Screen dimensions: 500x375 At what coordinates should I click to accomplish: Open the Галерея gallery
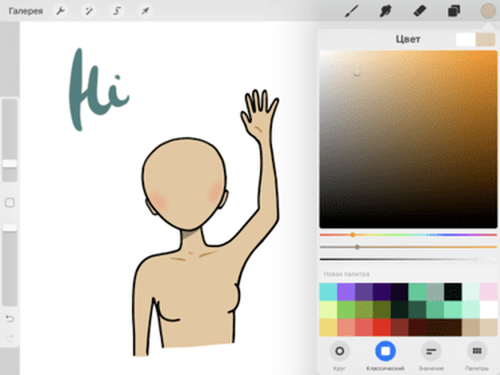tap(26, 11)
